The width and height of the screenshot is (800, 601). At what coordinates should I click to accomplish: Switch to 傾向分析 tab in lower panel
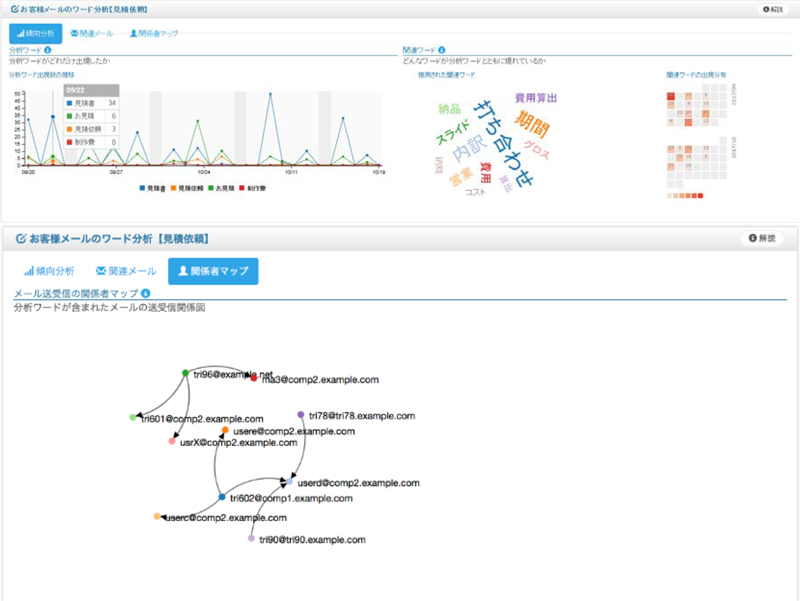click(x=49, y=271)
